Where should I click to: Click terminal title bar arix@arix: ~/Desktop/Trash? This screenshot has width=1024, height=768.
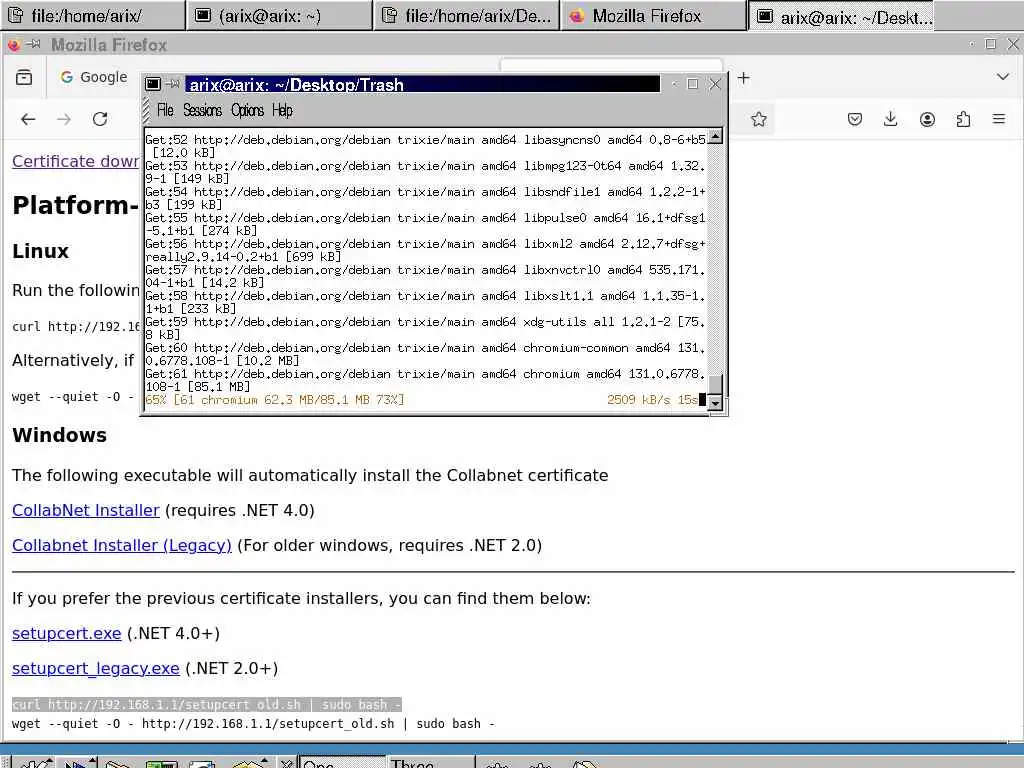coord(423,84)
